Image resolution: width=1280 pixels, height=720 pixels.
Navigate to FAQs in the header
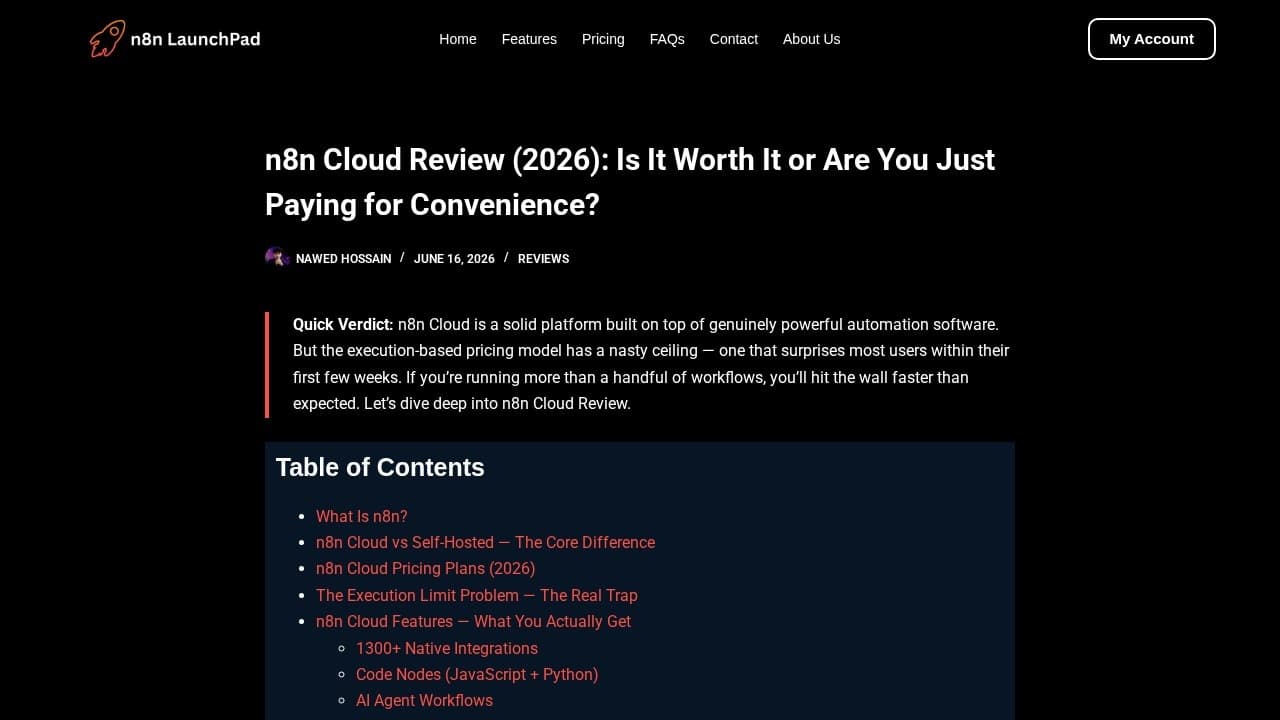pos(667,39)
